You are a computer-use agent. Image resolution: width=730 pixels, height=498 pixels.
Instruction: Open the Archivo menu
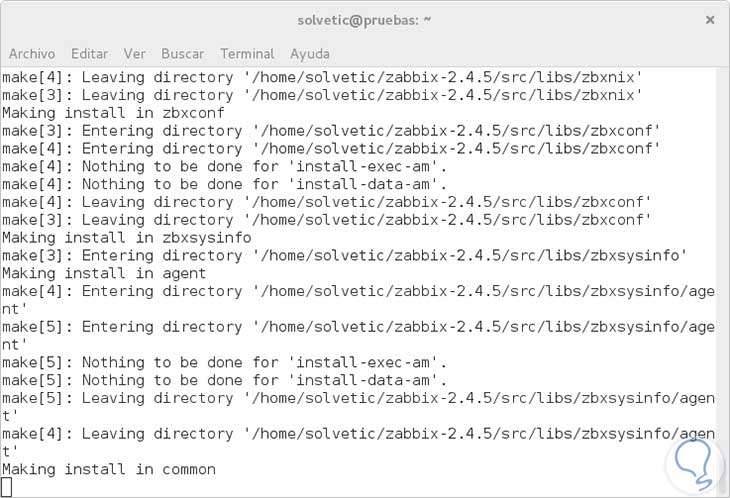[x=32, y=53]
